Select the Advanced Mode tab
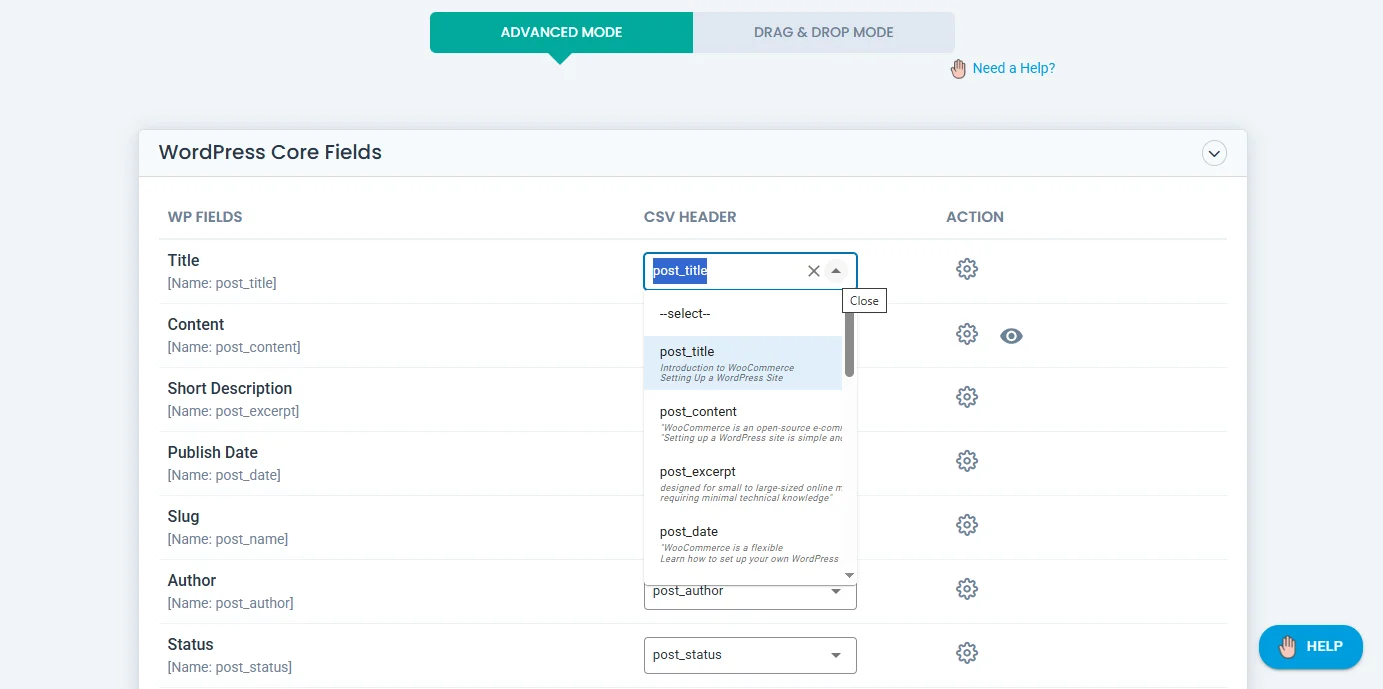This screenshot has width=1383, height=689. point(561,32)
